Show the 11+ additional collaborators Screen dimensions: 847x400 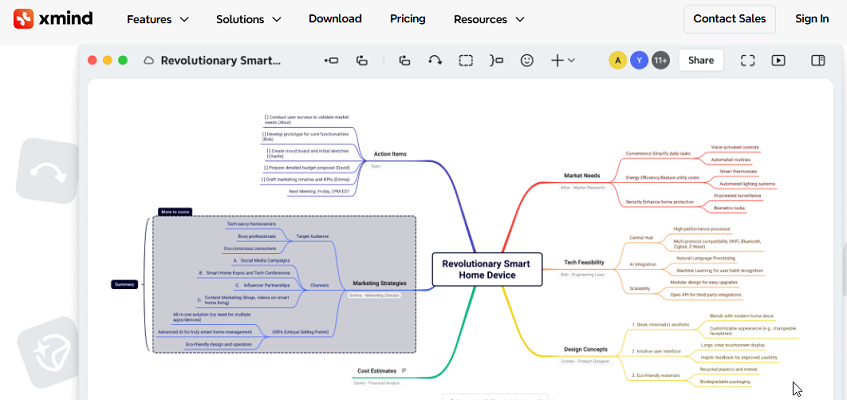(660, 61)
